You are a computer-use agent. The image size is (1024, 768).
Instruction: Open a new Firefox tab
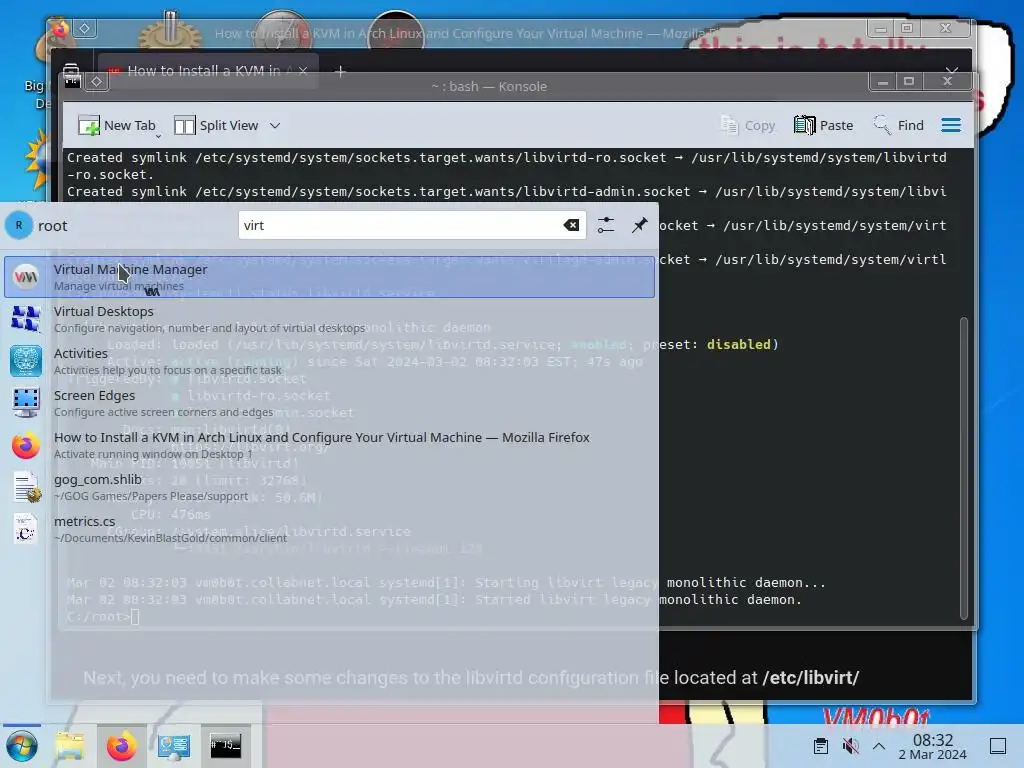tap(340, 71)
